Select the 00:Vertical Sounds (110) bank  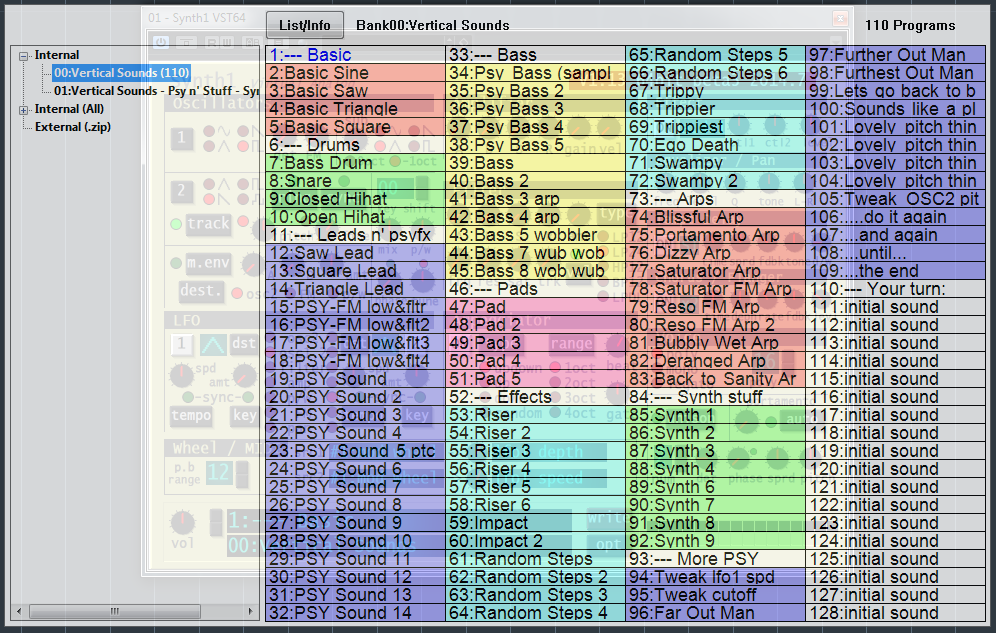121,73
